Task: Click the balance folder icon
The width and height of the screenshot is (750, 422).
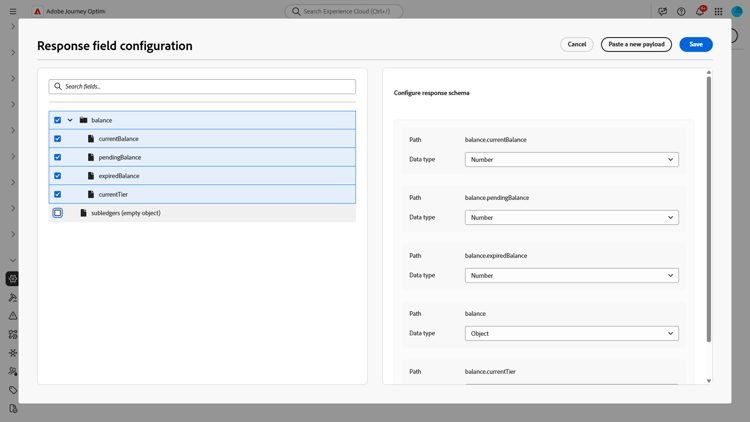Action: pos(84,120)
